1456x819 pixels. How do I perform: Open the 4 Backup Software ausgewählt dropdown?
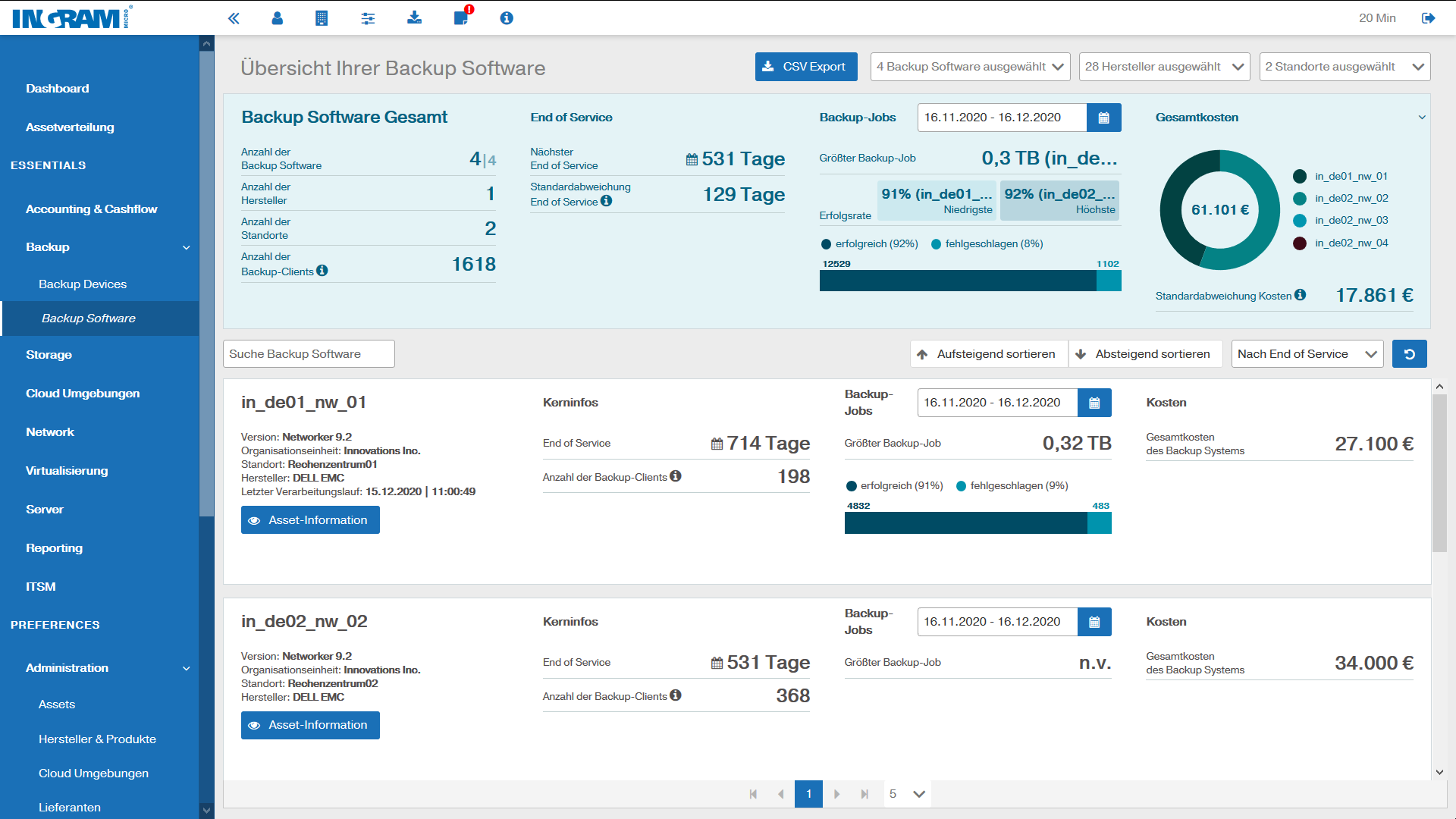(970, 67)
